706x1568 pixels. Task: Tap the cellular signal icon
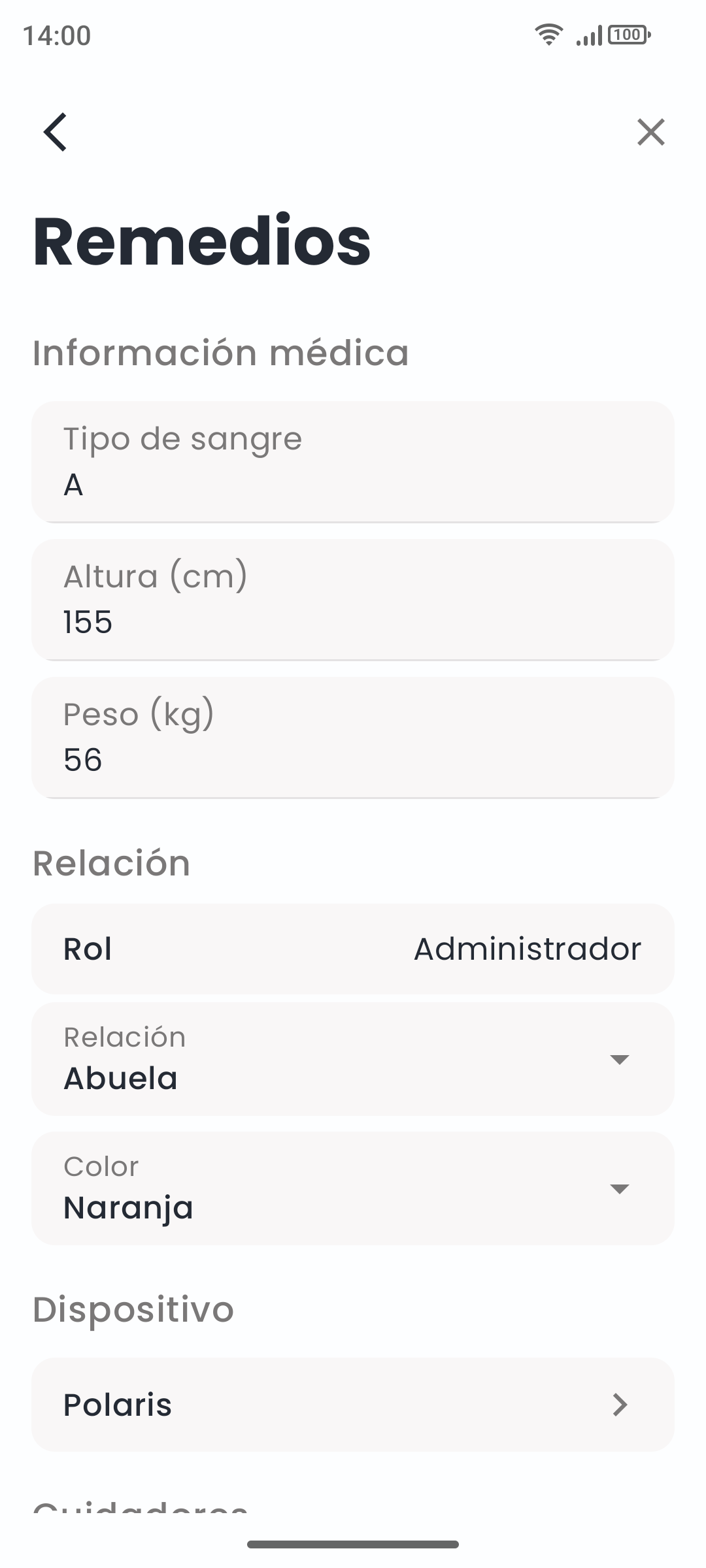click(x=588, y=36)
